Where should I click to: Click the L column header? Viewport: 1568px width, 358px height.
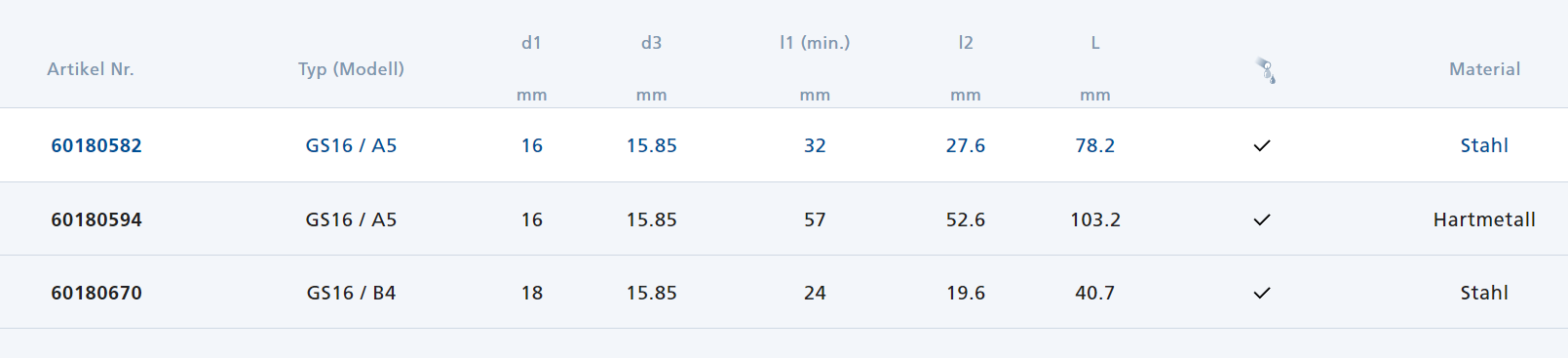click(1095, 43)
